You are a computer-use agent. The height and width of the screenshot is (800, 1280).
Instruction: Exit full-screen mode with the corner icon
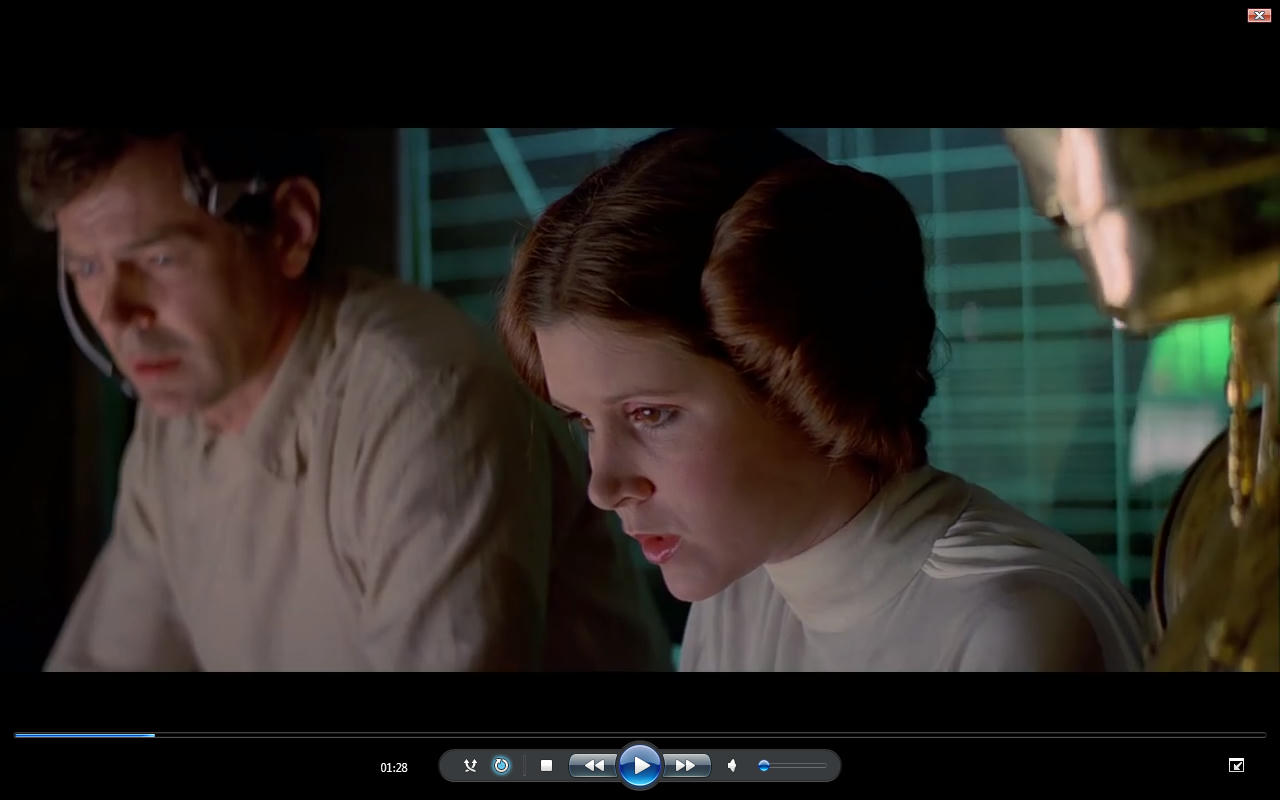tap(1236, 765)
